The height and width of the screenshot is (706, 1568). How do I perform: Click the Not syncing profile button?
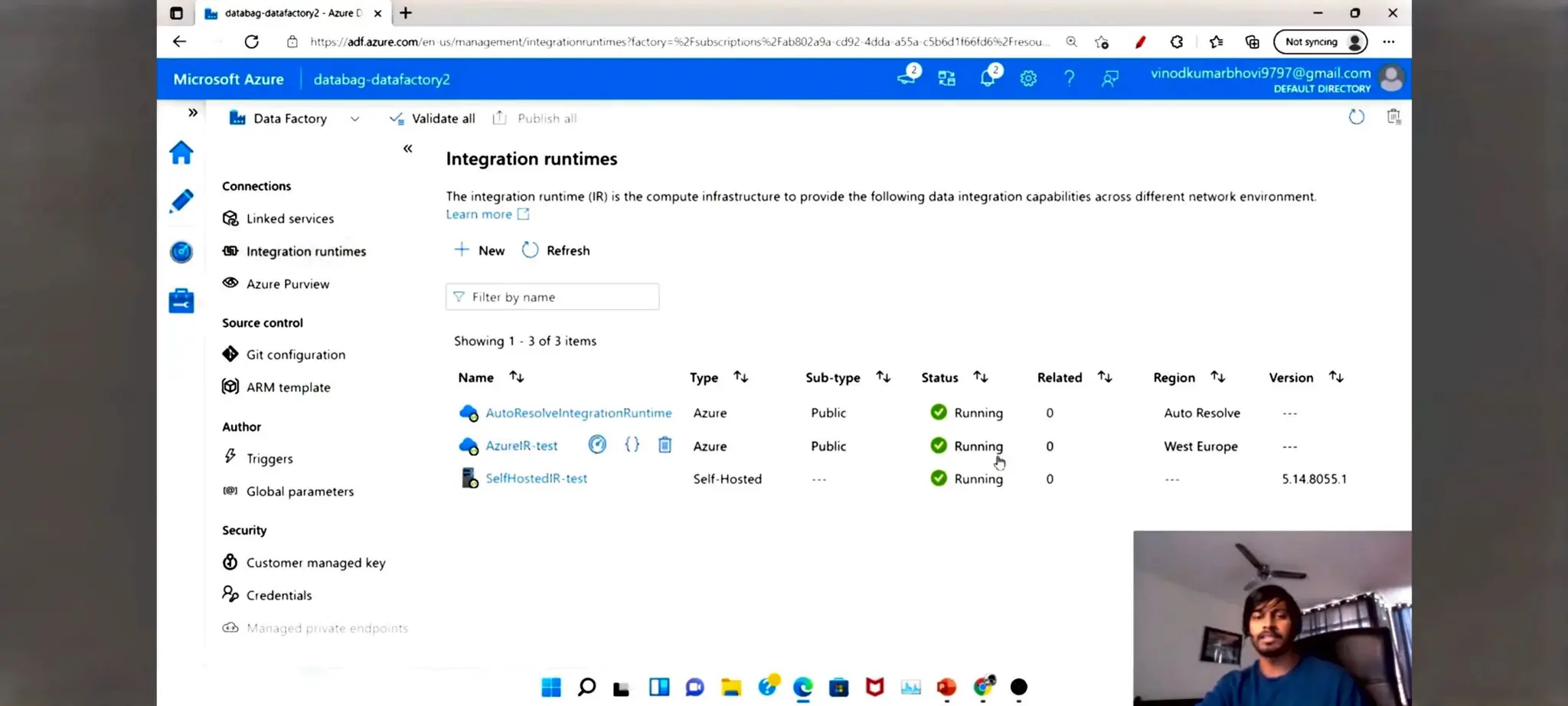tap(1321, 42)
